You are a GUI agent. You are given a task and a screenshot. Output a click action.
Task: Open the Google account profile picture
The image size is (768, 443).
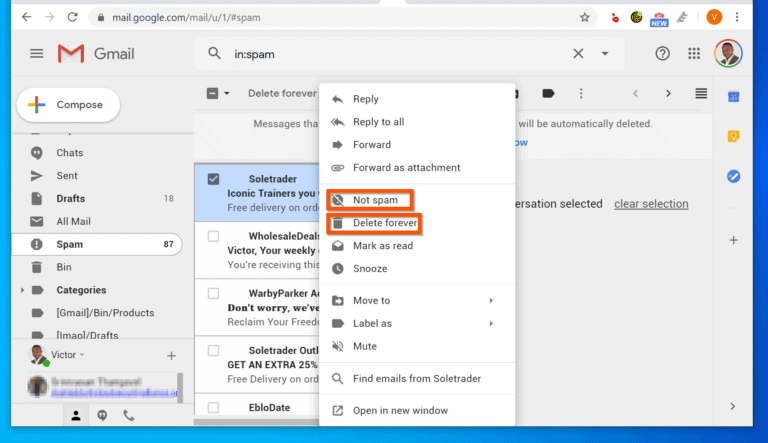728,53
